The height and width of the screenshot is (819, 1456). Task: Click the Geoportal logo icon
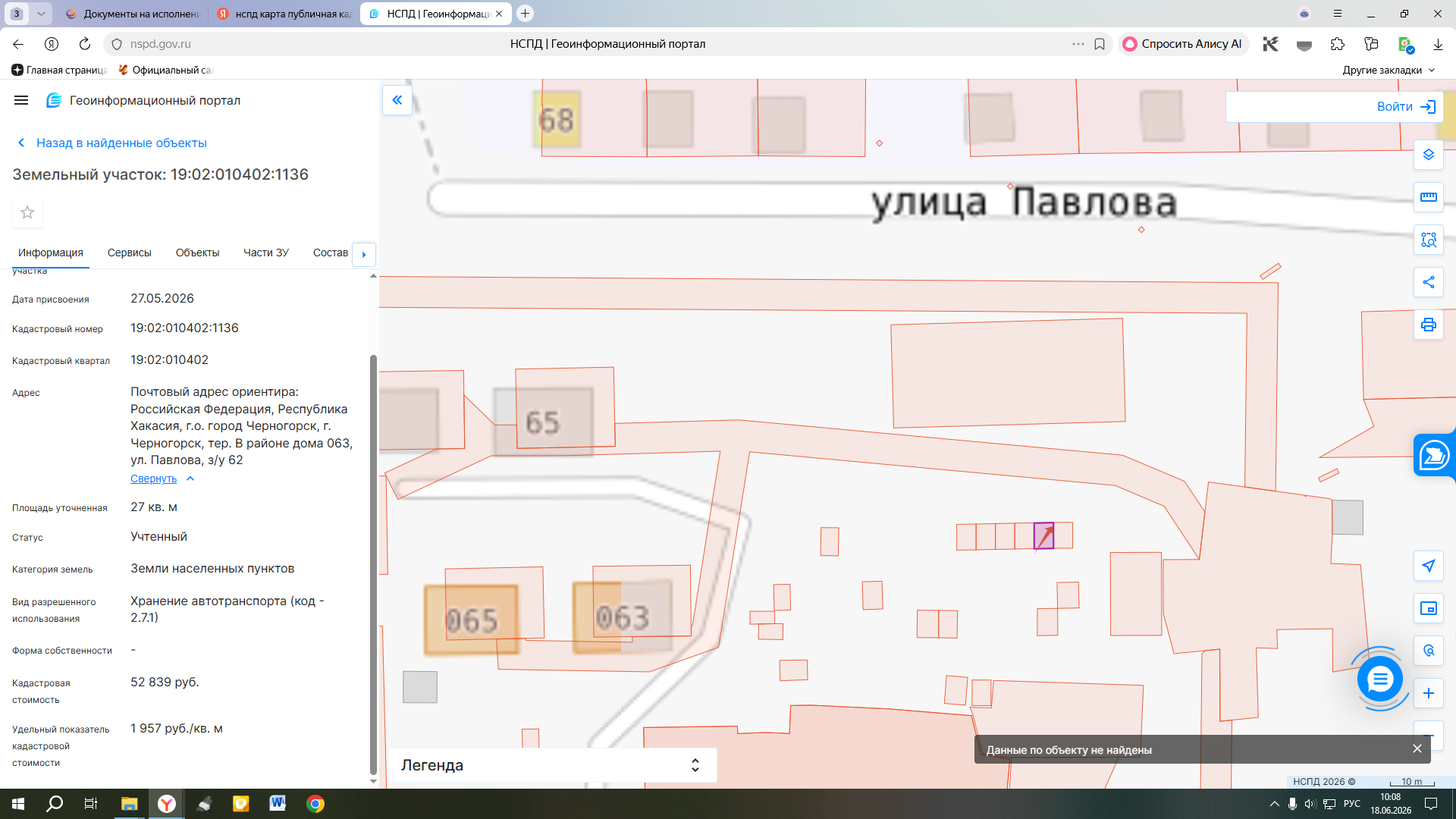pos(54,100)
